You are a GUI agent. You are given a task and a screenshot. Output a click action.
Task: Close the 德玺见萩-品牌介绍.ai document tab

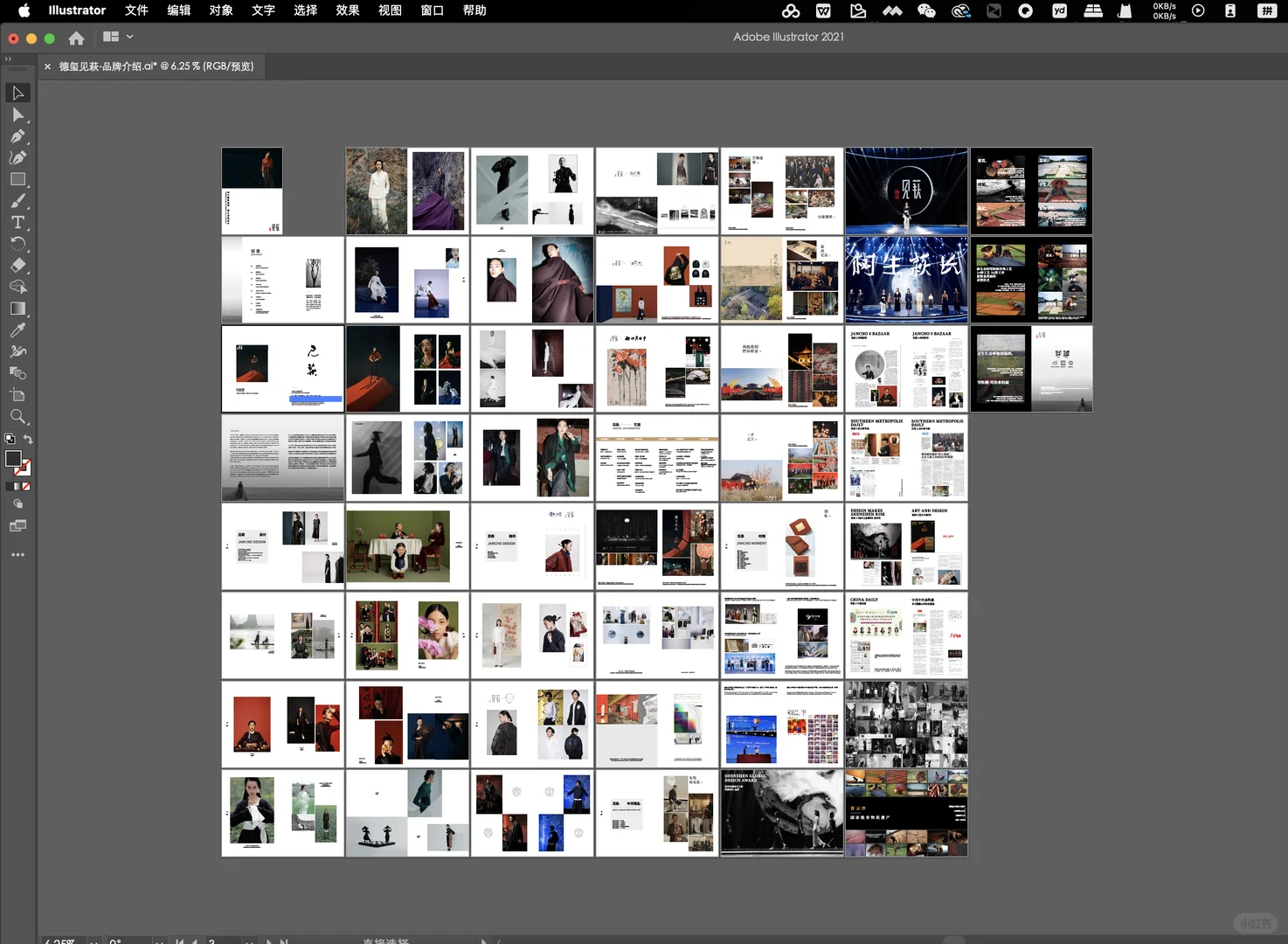tap(48, 66)
